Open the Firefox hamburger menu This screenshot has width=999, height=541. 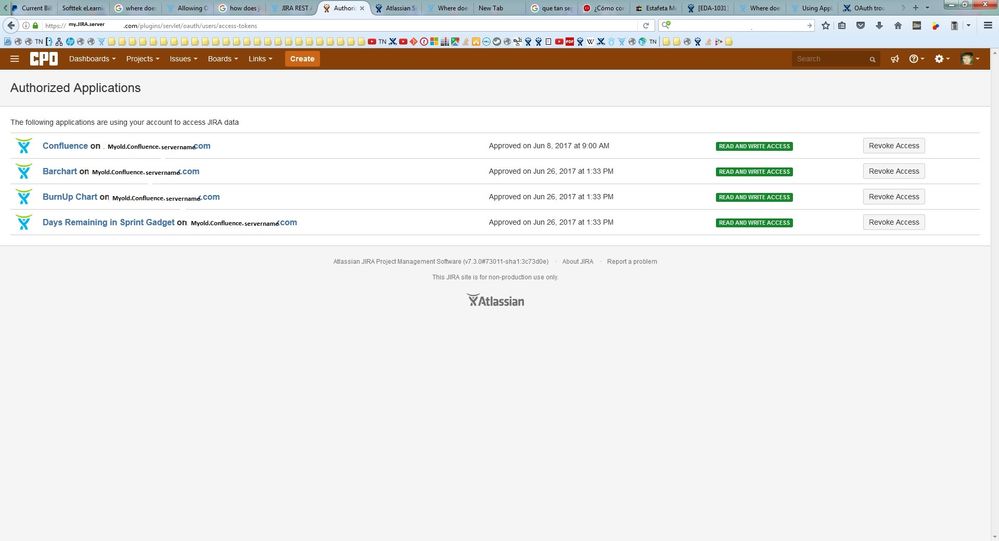tap(988, 25)
